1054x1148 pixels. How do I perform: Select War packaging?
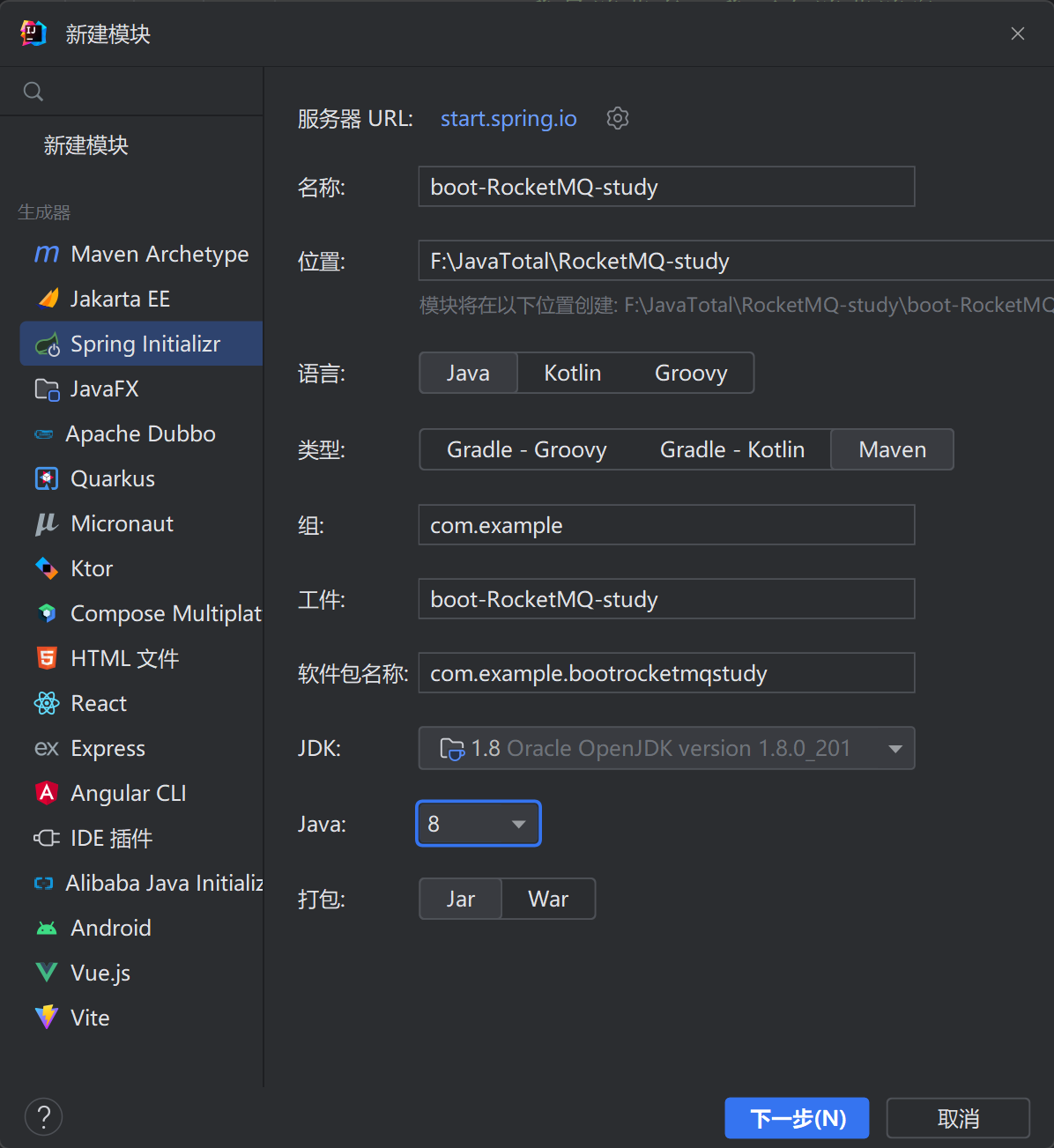tap(548, 899)
